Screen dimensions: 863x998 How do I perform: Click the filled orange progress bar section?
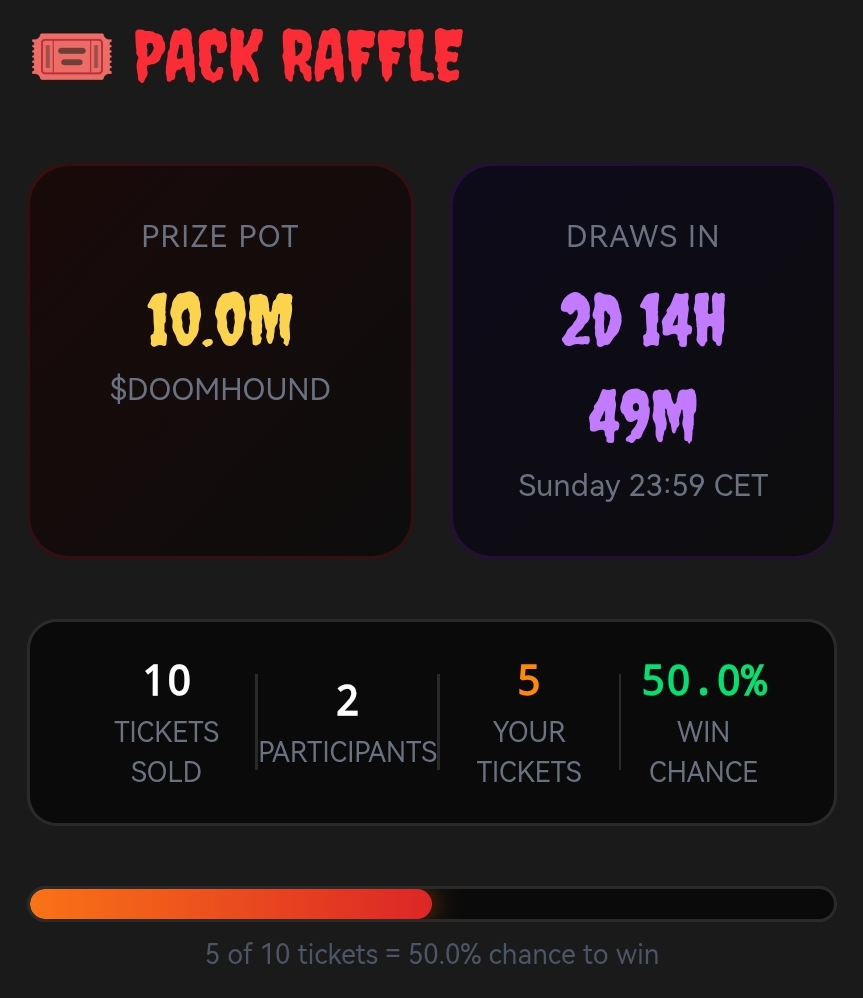coord(231,904)
